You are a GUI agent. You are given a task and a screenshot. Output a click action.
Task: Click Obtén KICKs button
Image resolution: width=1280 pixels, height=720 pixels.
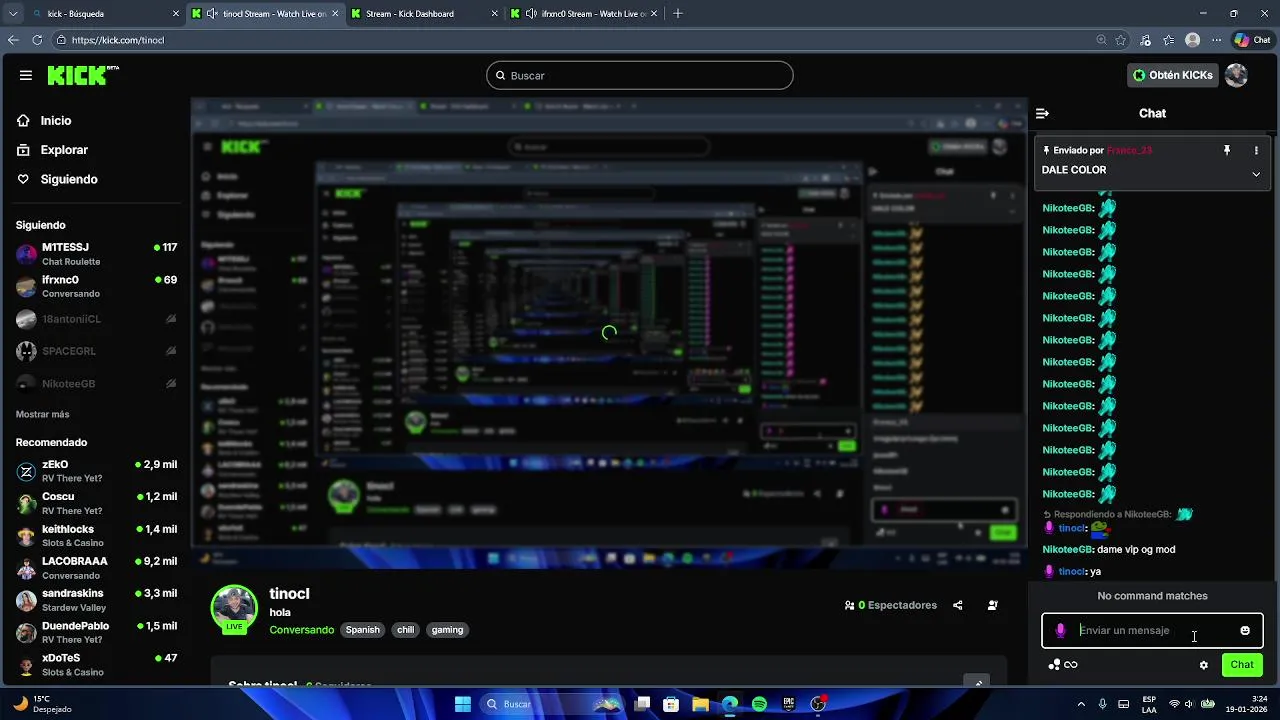[1172, 75]
